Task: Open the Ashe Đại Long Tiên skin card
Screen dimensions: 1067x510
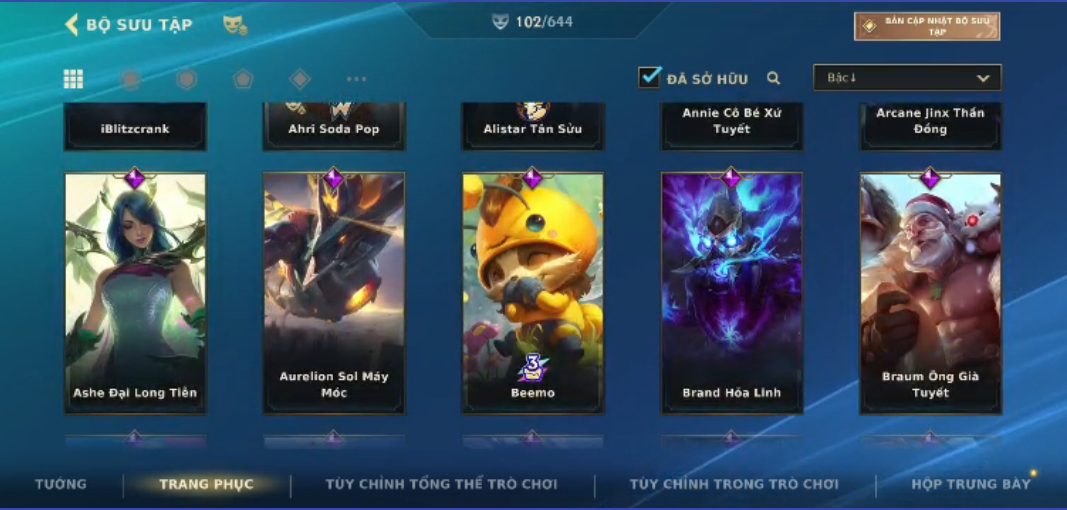Action: tap(135, 293)
